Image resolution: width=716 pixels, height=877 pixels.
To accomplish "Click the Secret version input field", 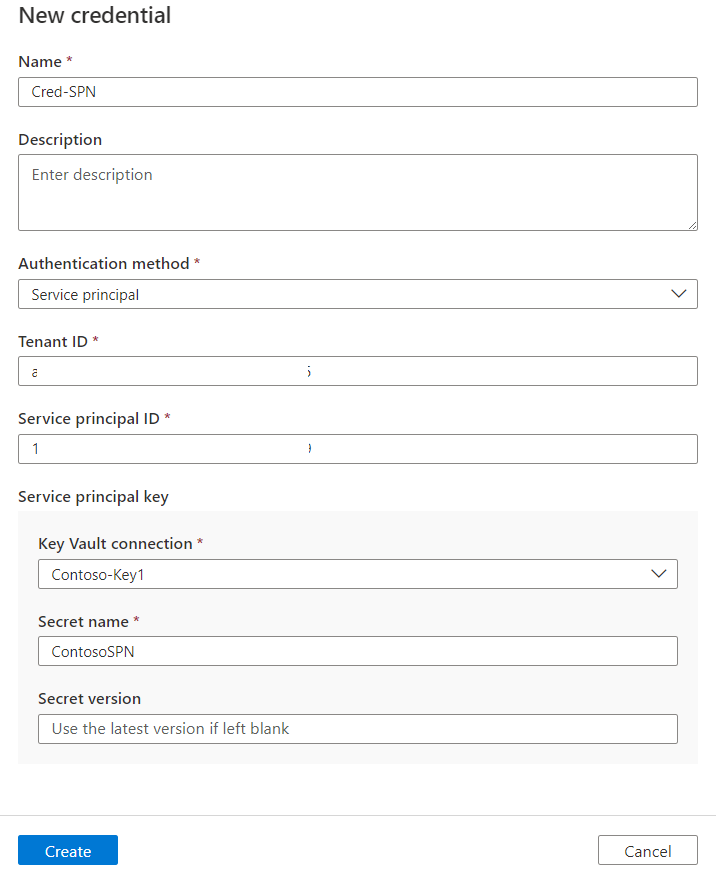I will click(357, 728).
